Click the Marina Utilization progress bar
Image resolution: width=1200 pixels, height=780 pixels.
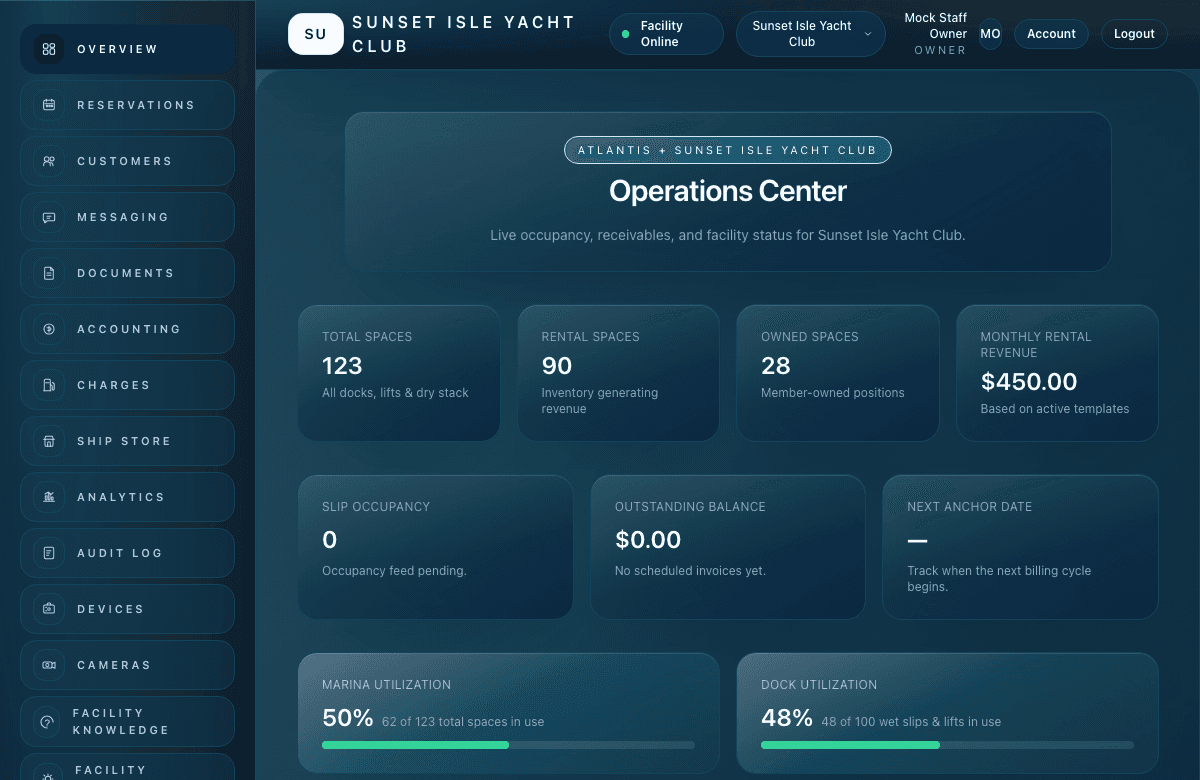[x=508, y=745]
